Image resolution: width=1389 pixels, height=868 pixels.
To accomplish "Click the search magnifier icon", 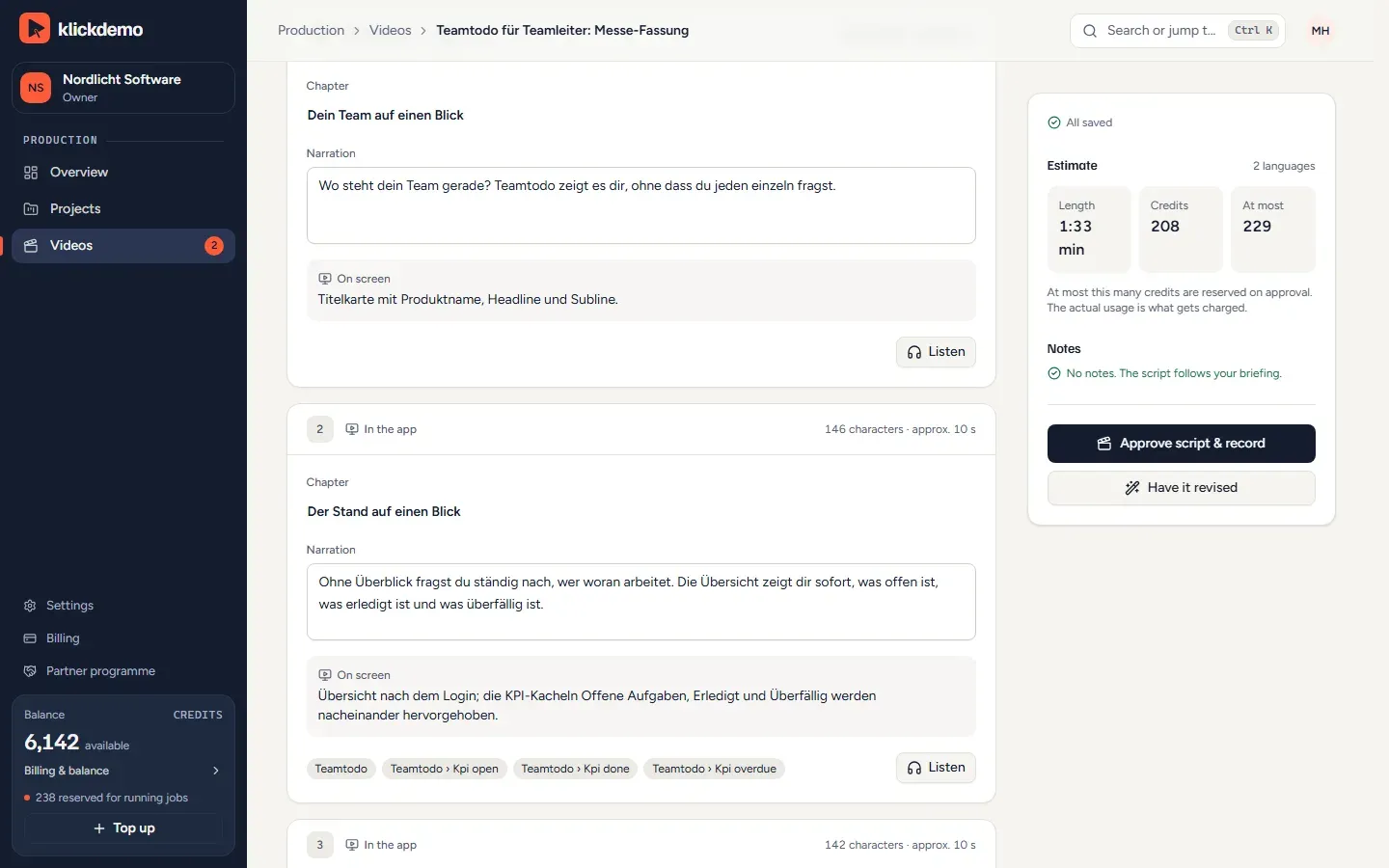I will 1090,31.
